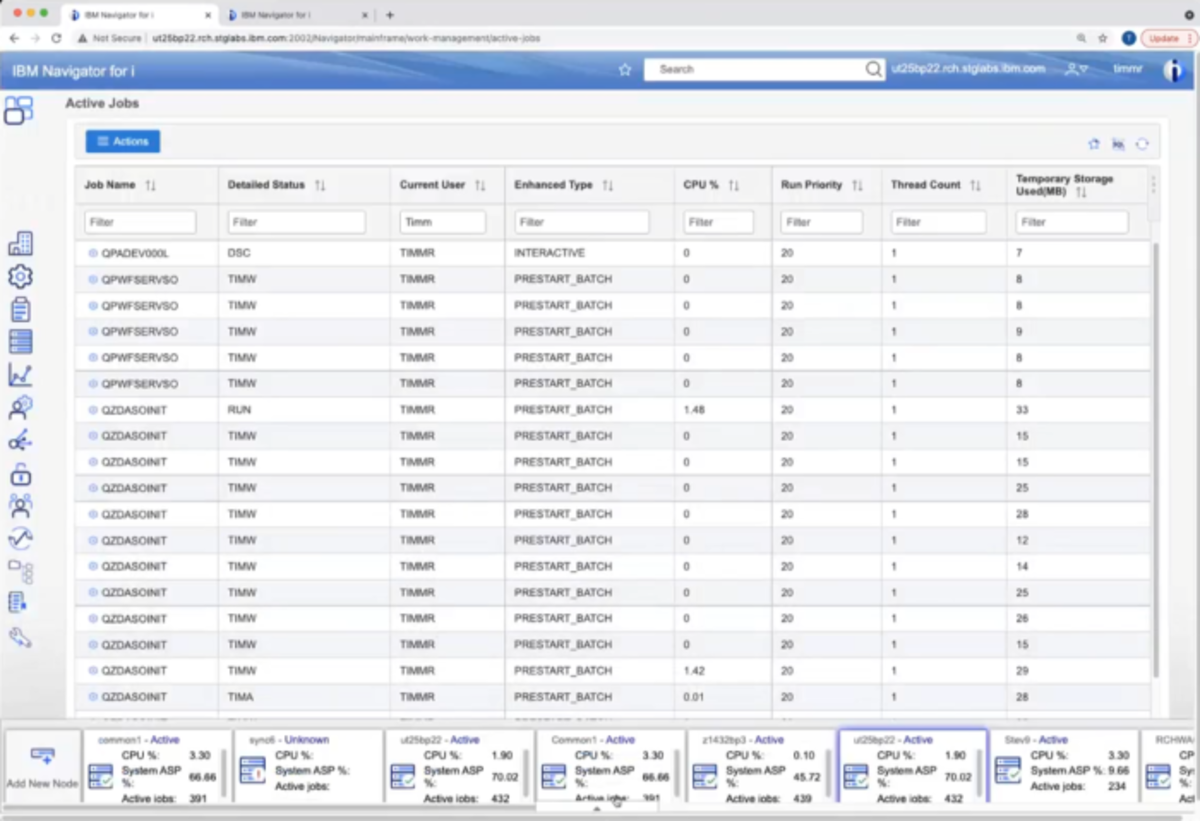The image size is (1200, 821).
Task: Sort the table by Current User
Action: (x=480, y=186)
